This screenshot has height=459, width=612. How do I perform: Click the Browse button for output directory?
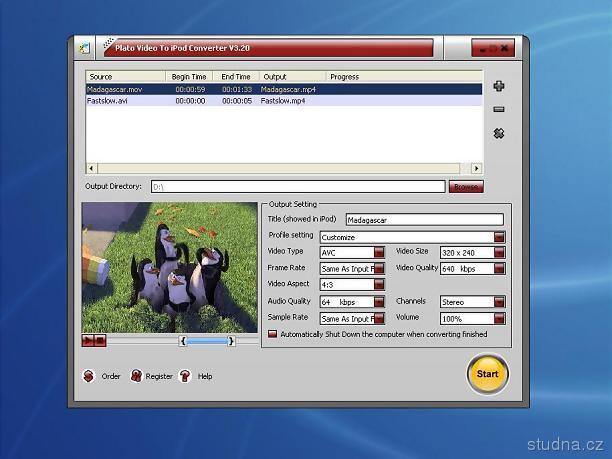pos(466,186)
